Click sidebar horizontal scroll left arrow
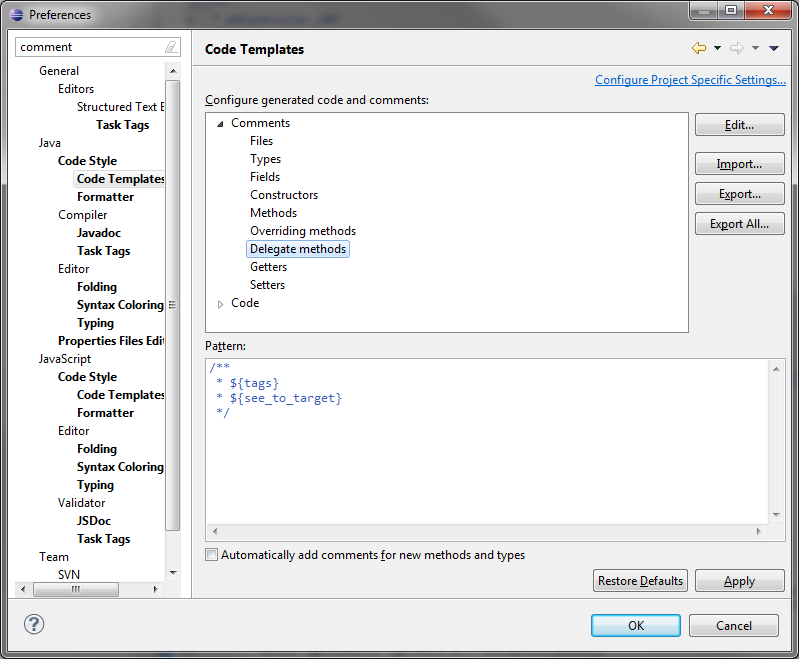Image resolution: width=799 pixels, height=659 pixels. [22, 589]
